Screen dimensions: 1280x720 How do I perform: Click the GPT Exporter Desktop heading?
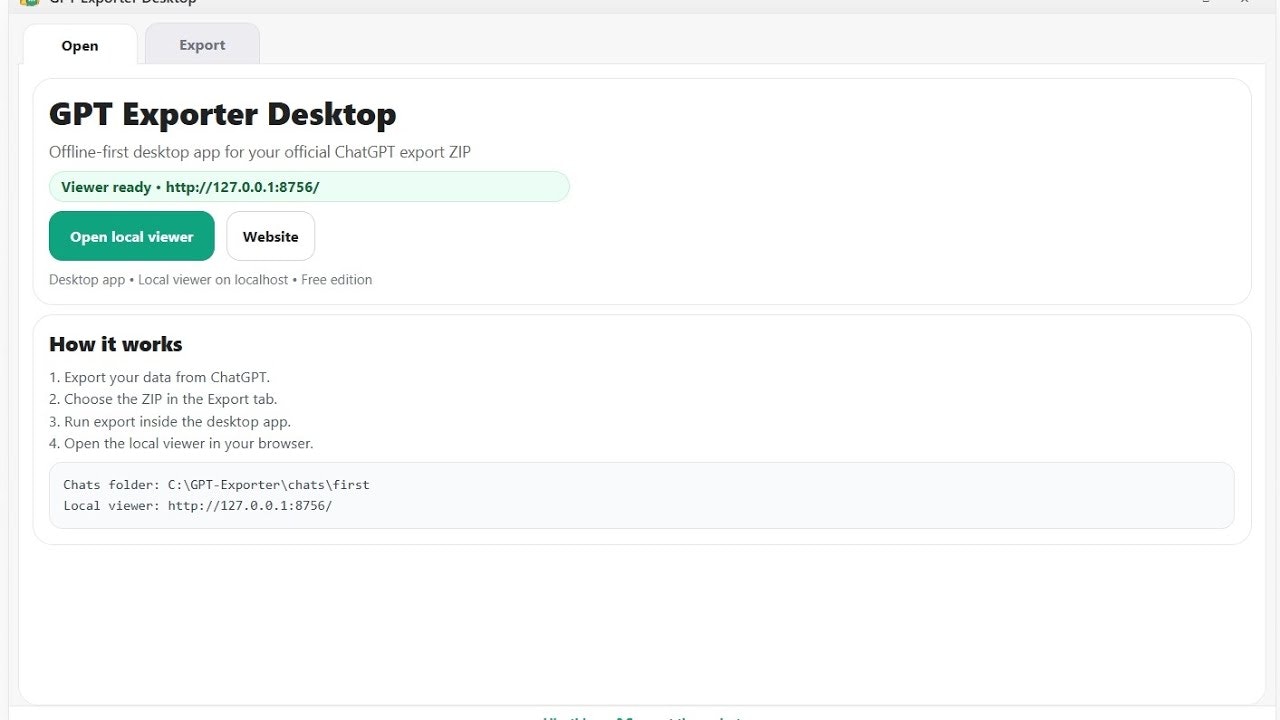click(x=223, y=114)
